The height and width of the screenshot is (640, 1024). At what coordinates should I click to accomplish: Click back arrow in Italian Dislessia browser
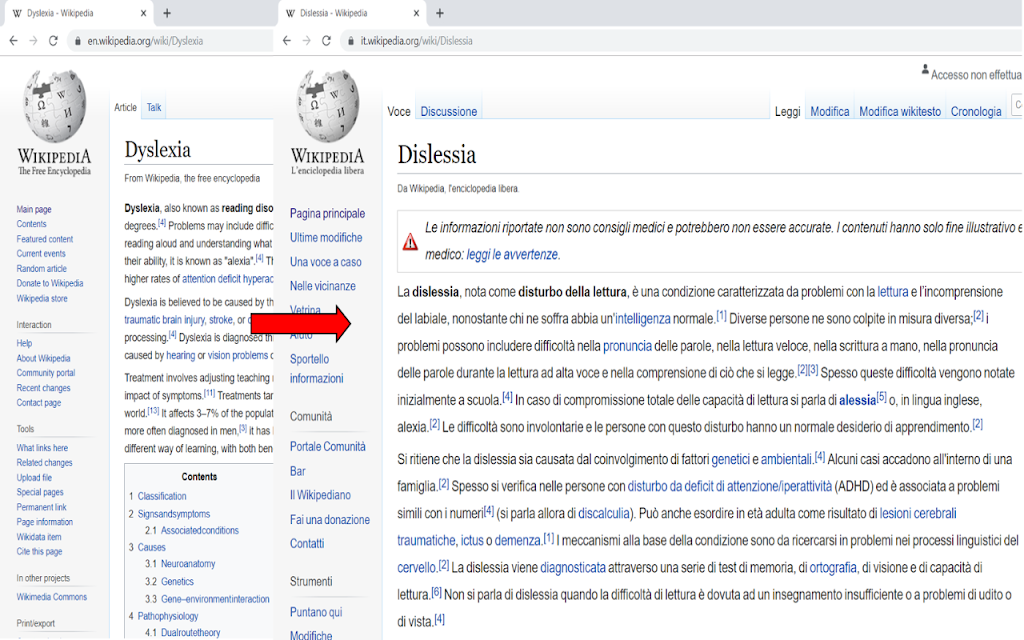287,40
